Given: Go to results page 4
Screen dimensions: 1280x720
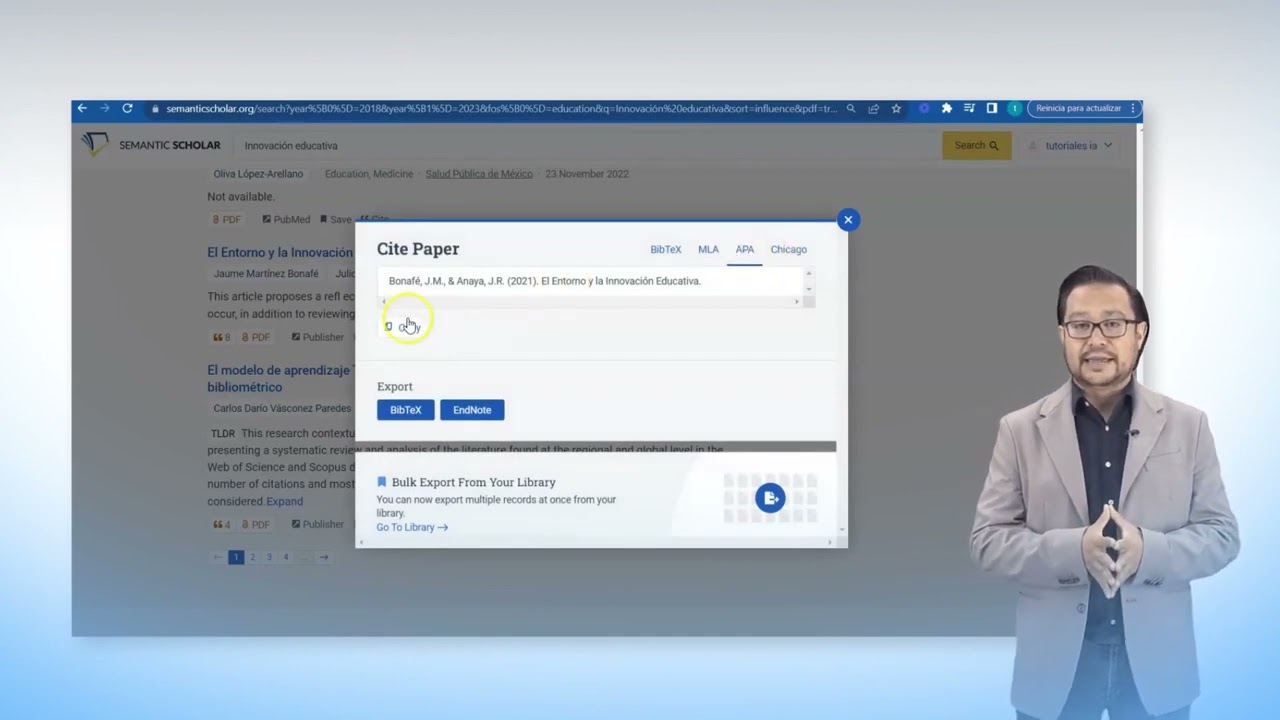Looking at the screenshot, I should tap(285, 557).
